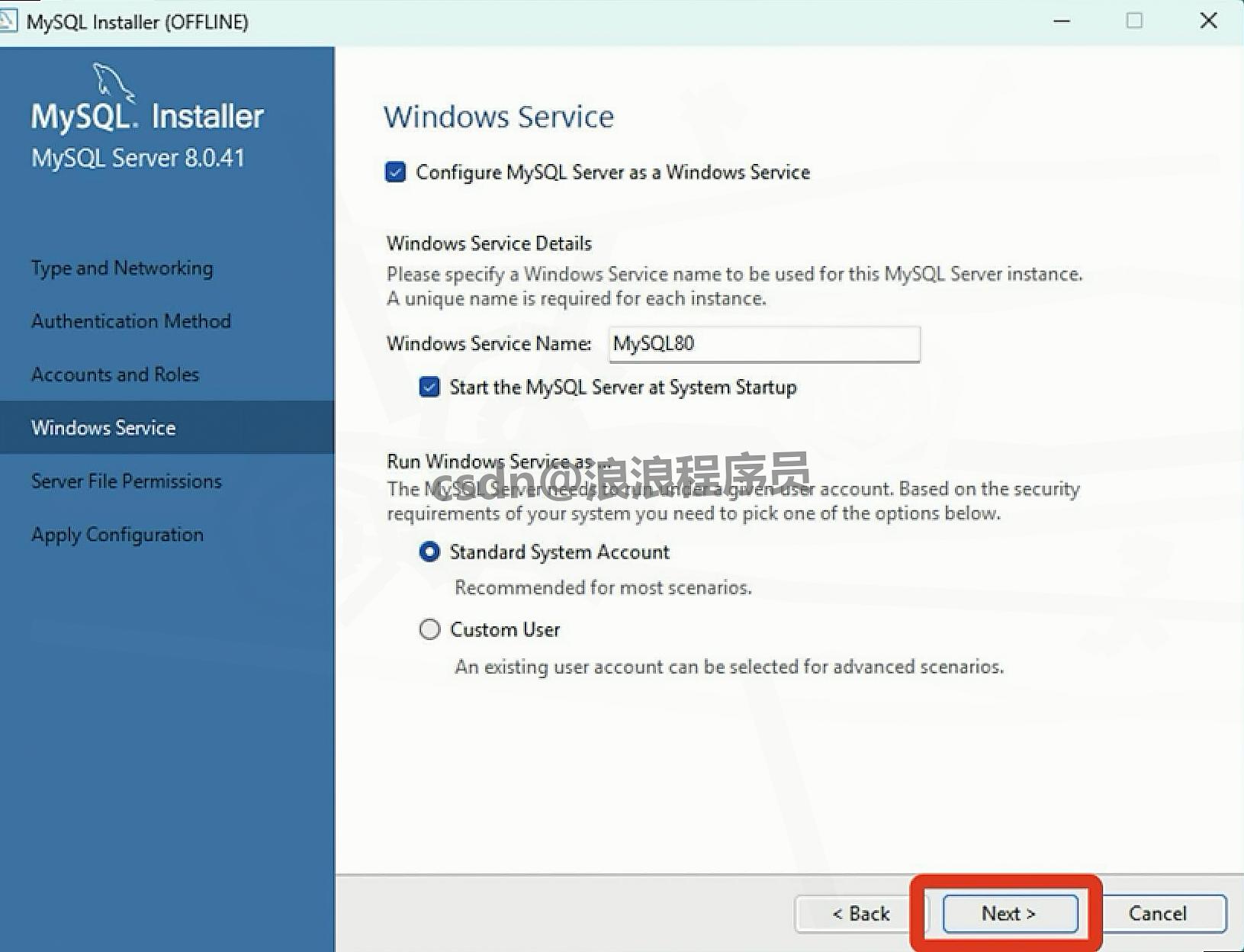Open Server File Permissions step

pos(127,481)
